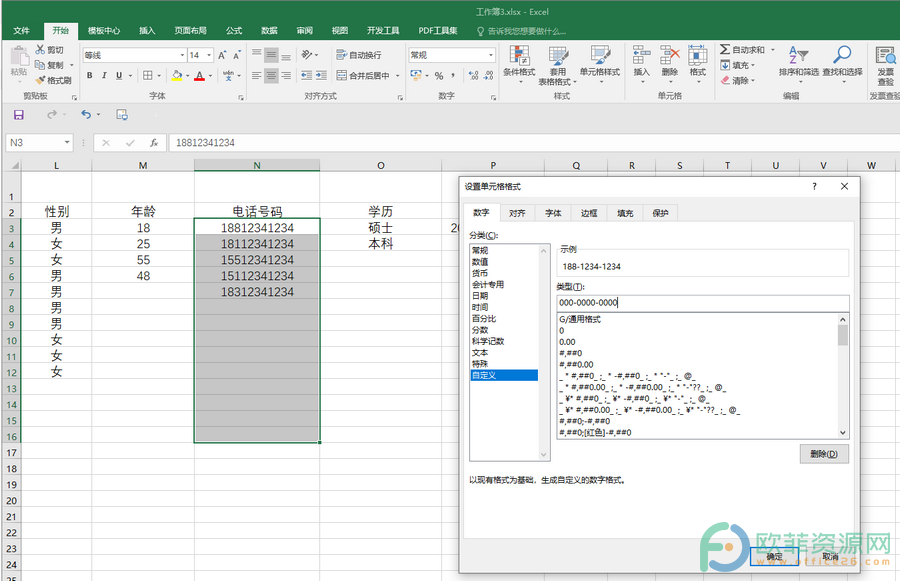The height and width of the screenshot is (581, 900).
Task: Switch to the Font (字体) dialog tab
Action: 553,213
